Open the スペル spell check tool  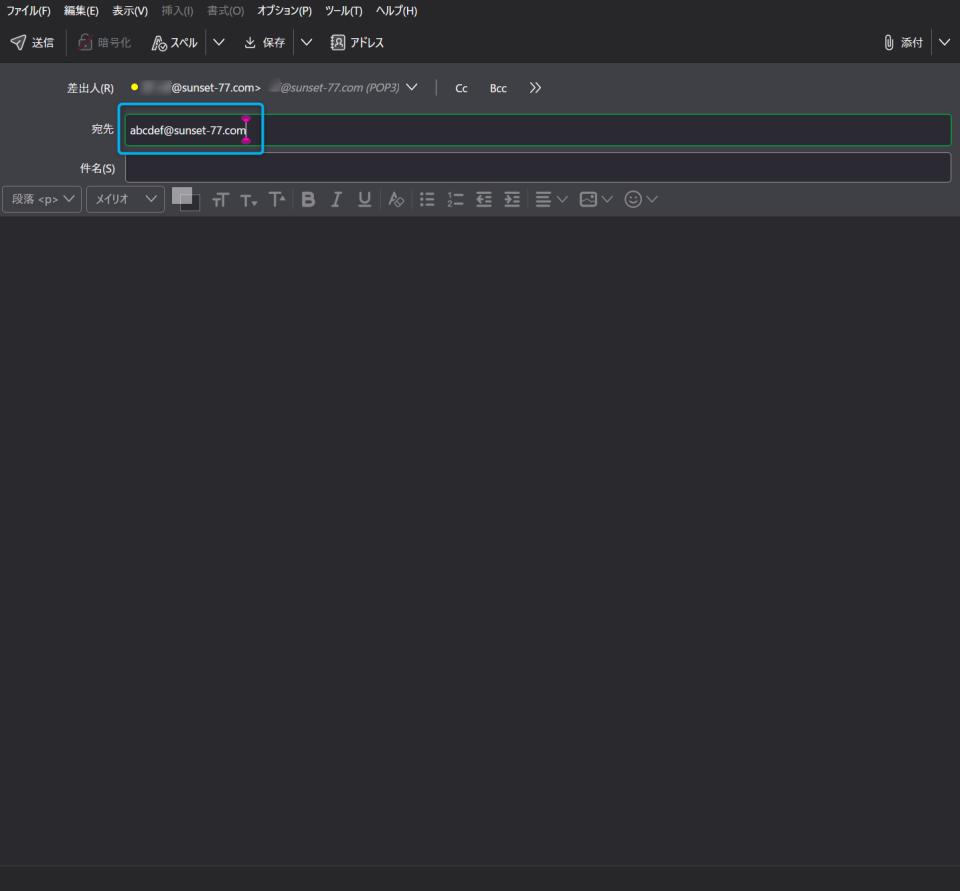175,43
